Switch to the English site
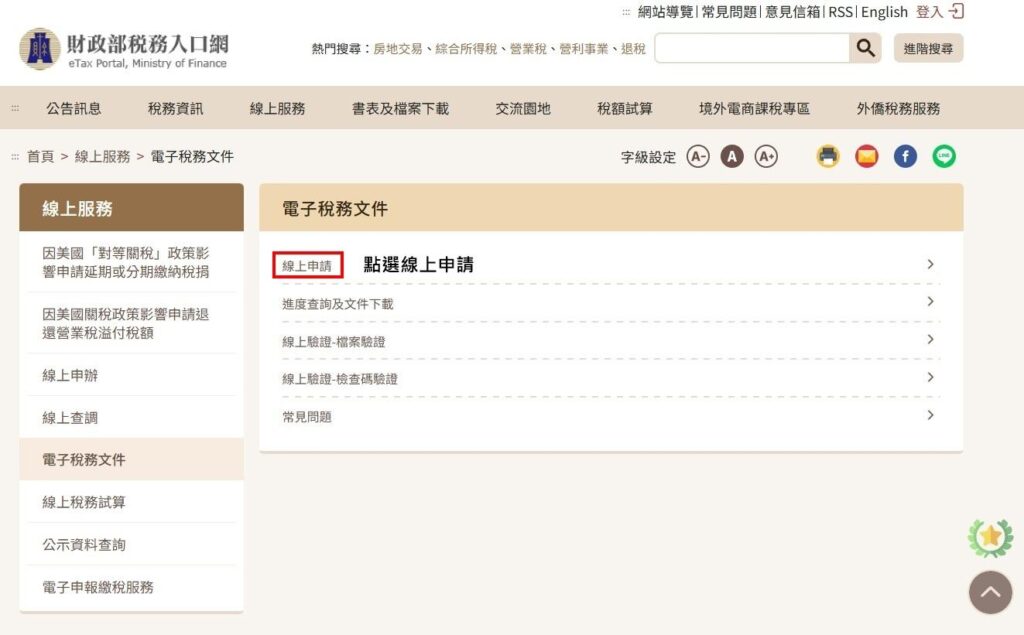The width and height of the screenshot is (1024, 635). [x=884, y=12]
